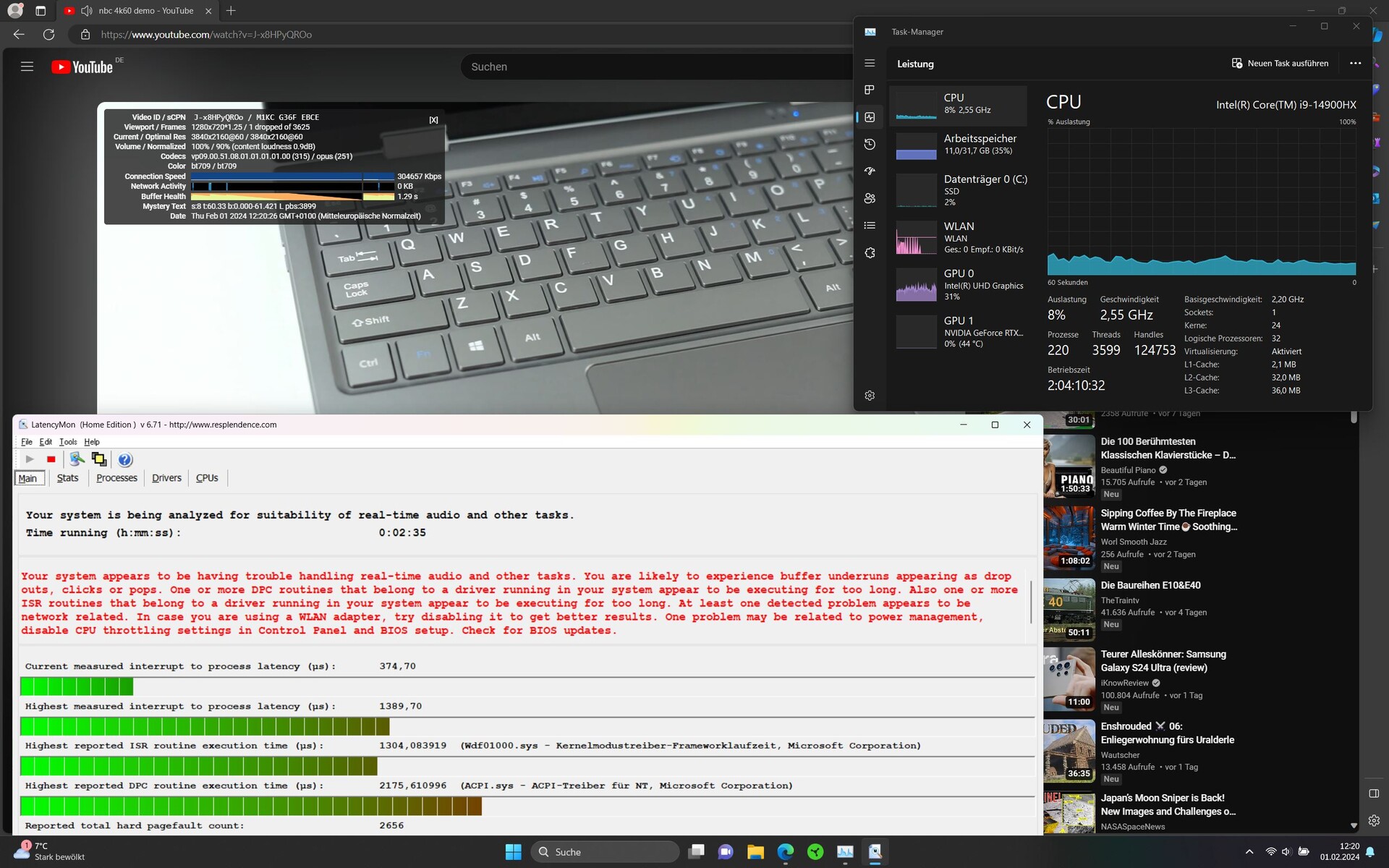Open Task Manager settings gear

click(870, 396)
